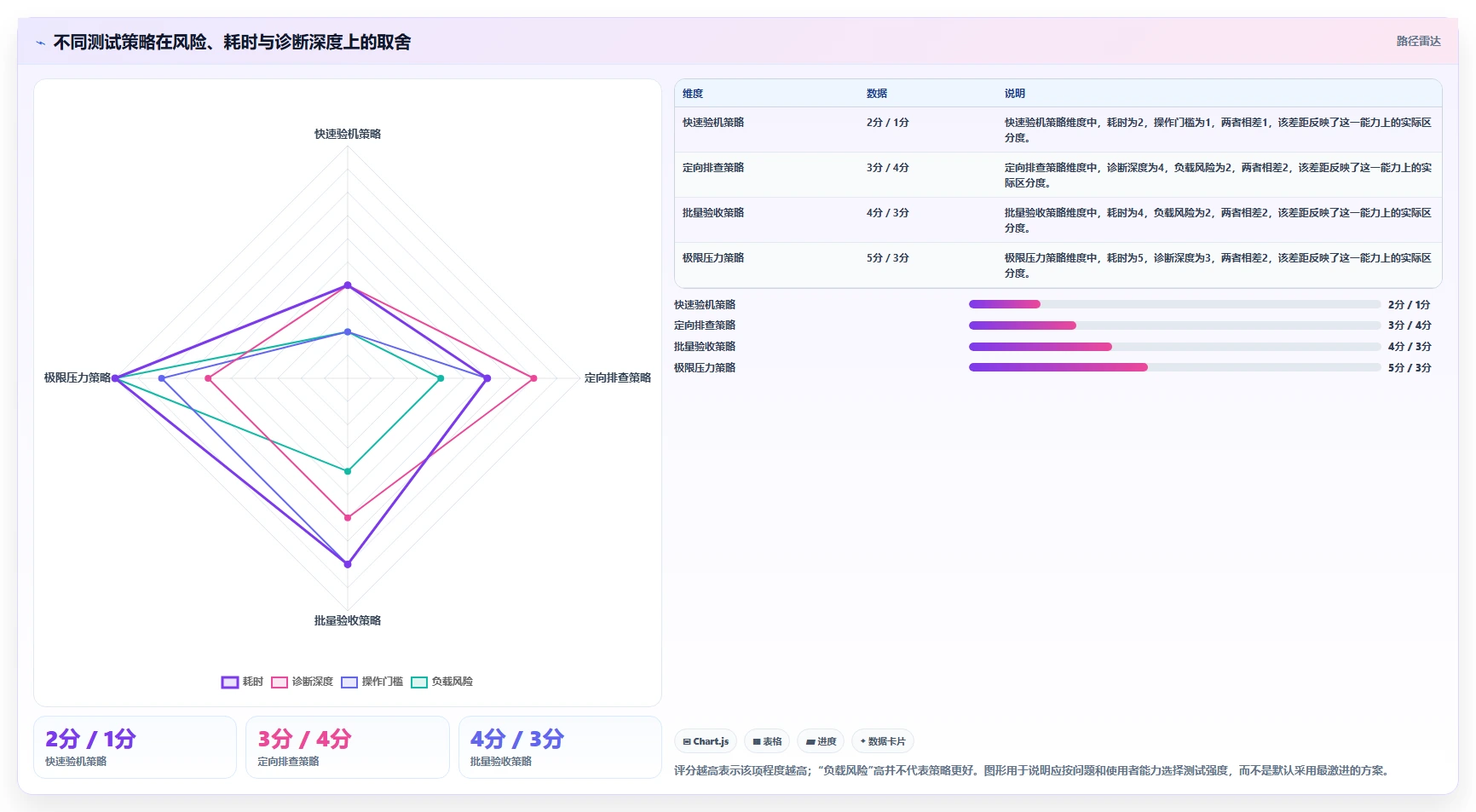Click the footnote text starting 评分越高
Image resolution: width=1476 pixels, height=812 pixels.
[1034, 770]
